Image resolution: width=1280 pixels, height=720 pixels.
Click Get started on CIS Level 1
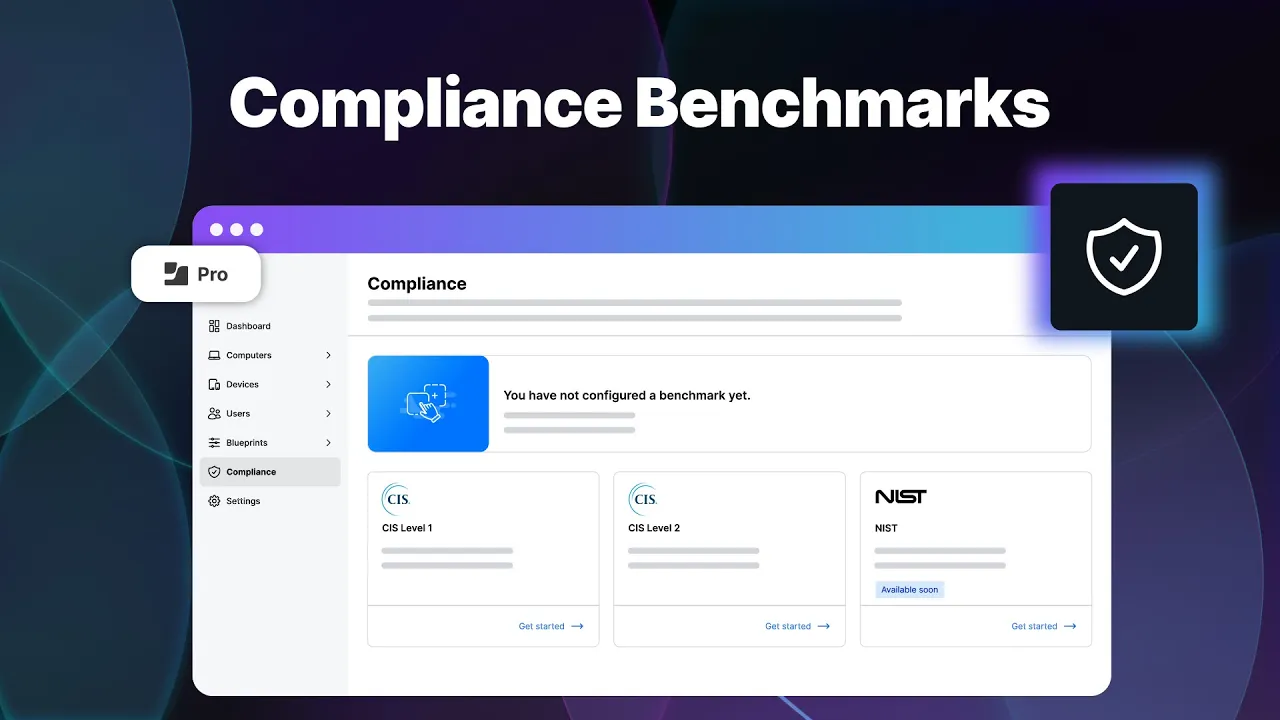pos(551,626)
